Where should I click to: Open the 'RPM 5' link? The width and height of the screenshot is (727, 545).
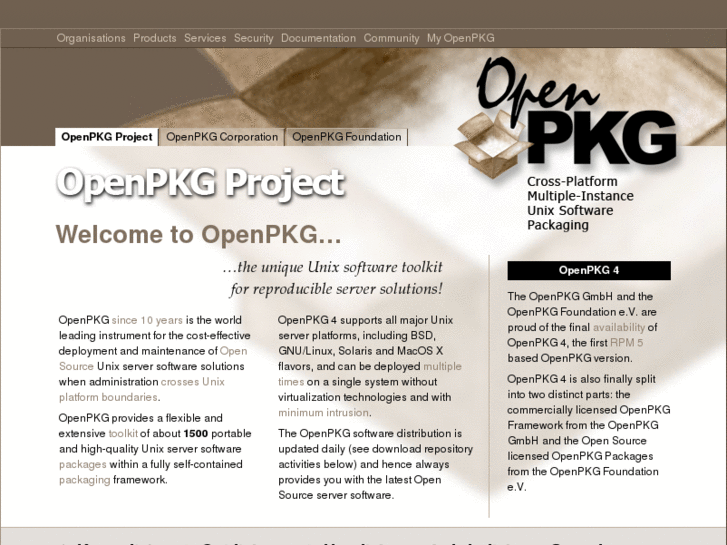[626, 343]
